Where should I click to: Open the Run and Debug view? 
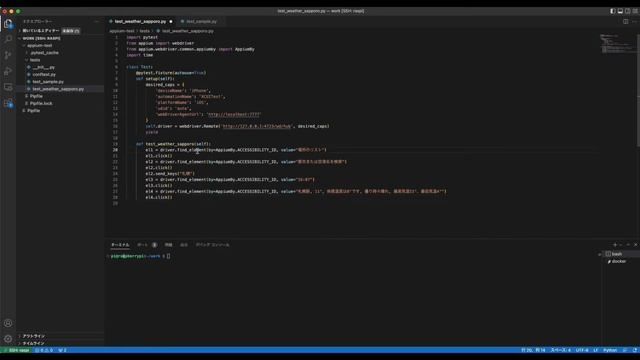(8, 71)
